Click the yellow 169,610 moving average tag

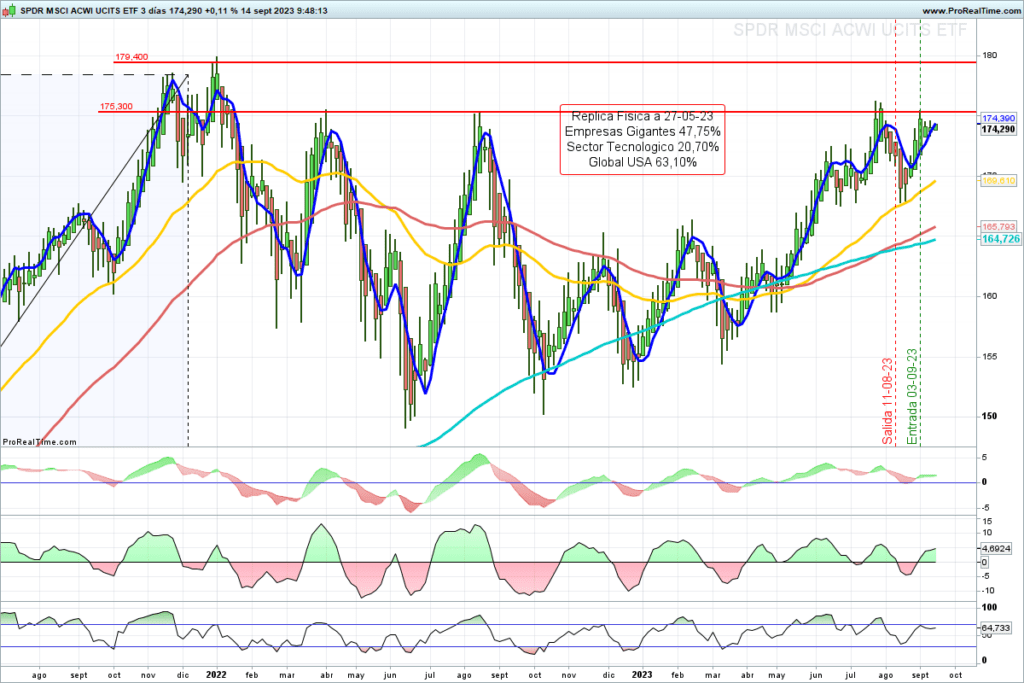pyautogui.click(x=999, y=181)
